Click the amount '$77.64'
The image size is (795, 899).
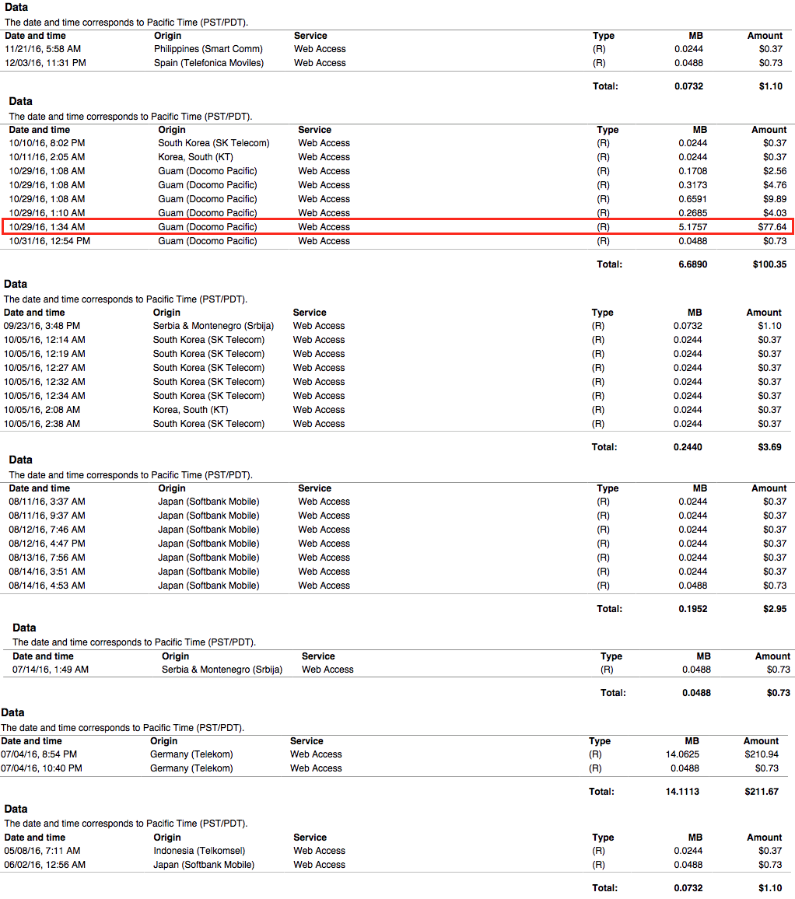[x=773, y=227]
